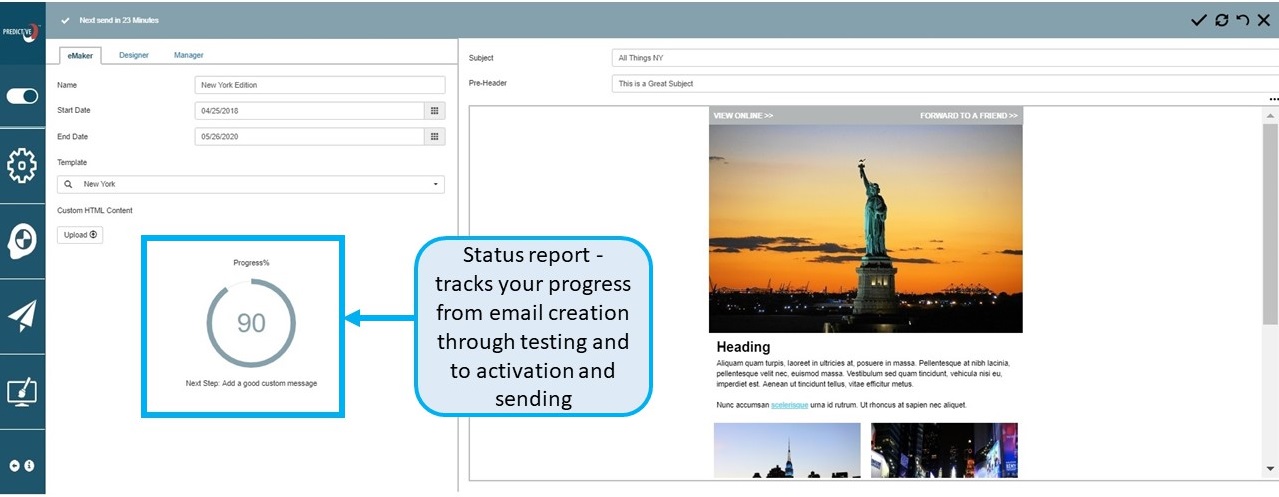Open the Start Date calendar picker
The image size is (1279, 497).
[434, 111]
